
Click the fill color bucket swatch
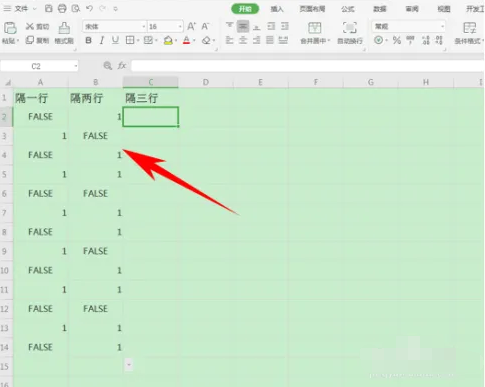pos(168,40)
